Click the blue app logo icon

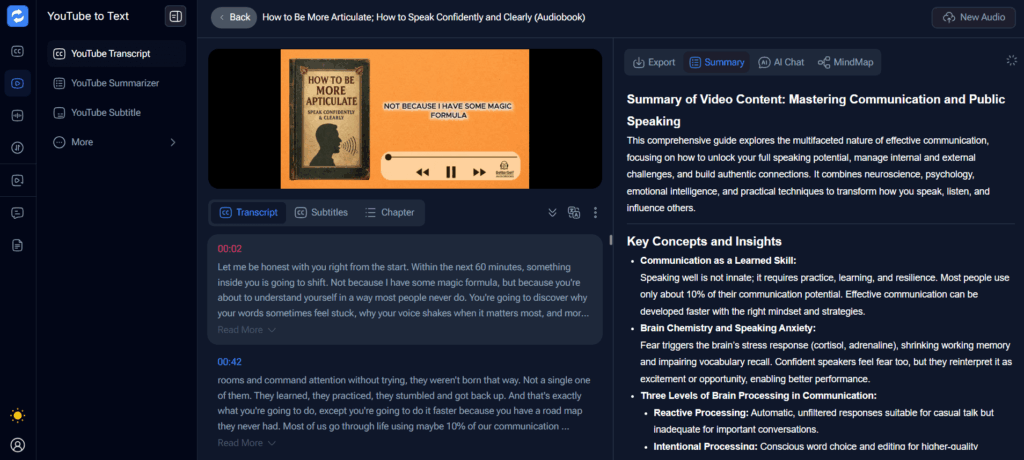point(18,16)
